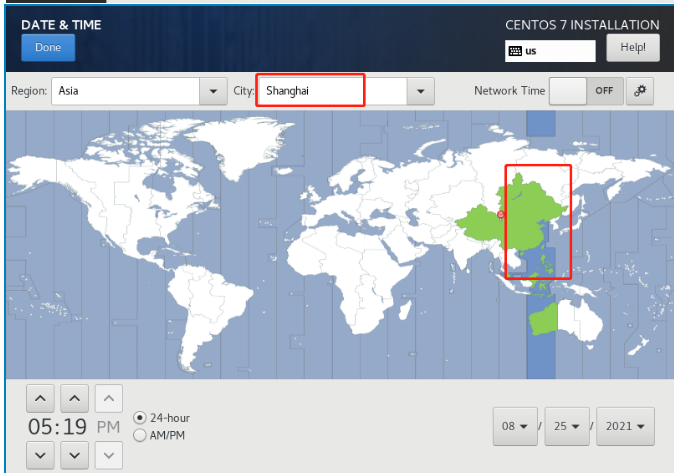This screenshot has width=674, height=473.
Task: Decrease the hour with down arrow
Action: [x=40, y=455]
